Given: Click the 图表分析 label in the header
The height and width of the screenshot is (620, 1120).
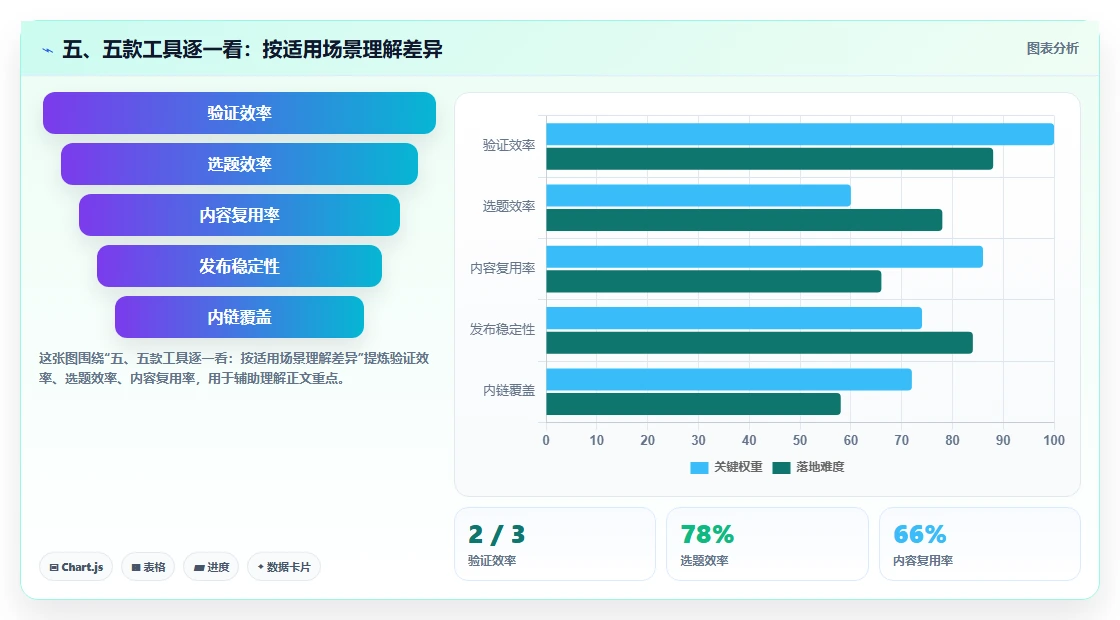Looking at the screenshot, I should pyautogui.click(x=1052, y=49).
